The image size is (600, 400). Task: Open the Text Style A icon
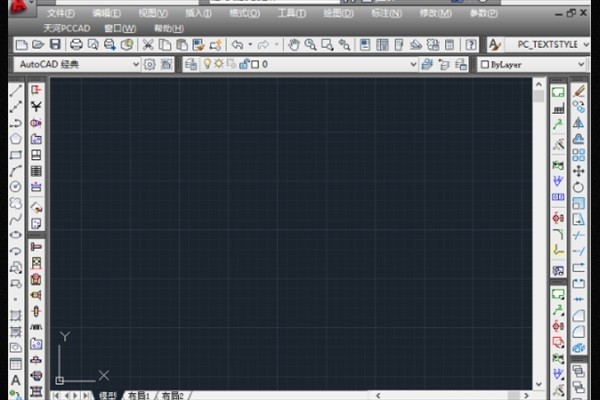[x=494, y=45]
